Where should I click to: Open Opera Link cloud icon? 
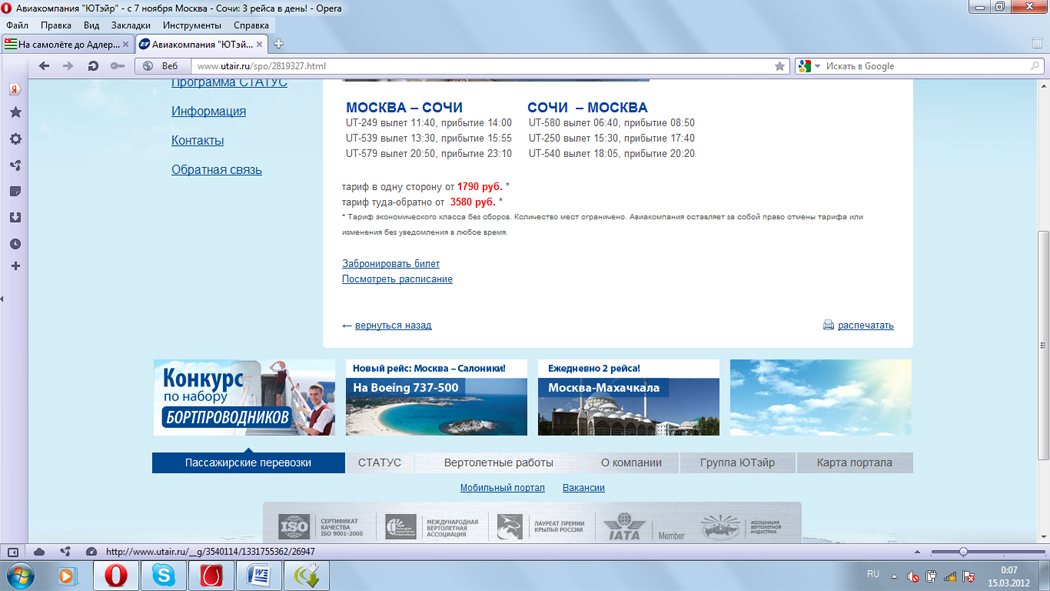[40, 552]
